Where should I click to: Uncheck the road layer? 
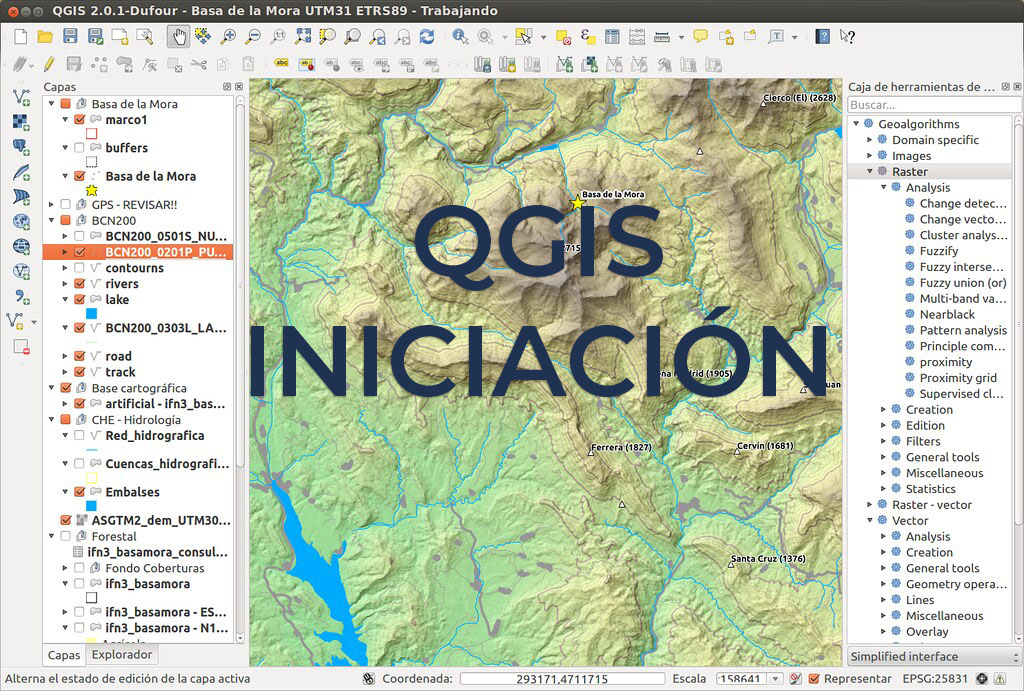point(80,356)
